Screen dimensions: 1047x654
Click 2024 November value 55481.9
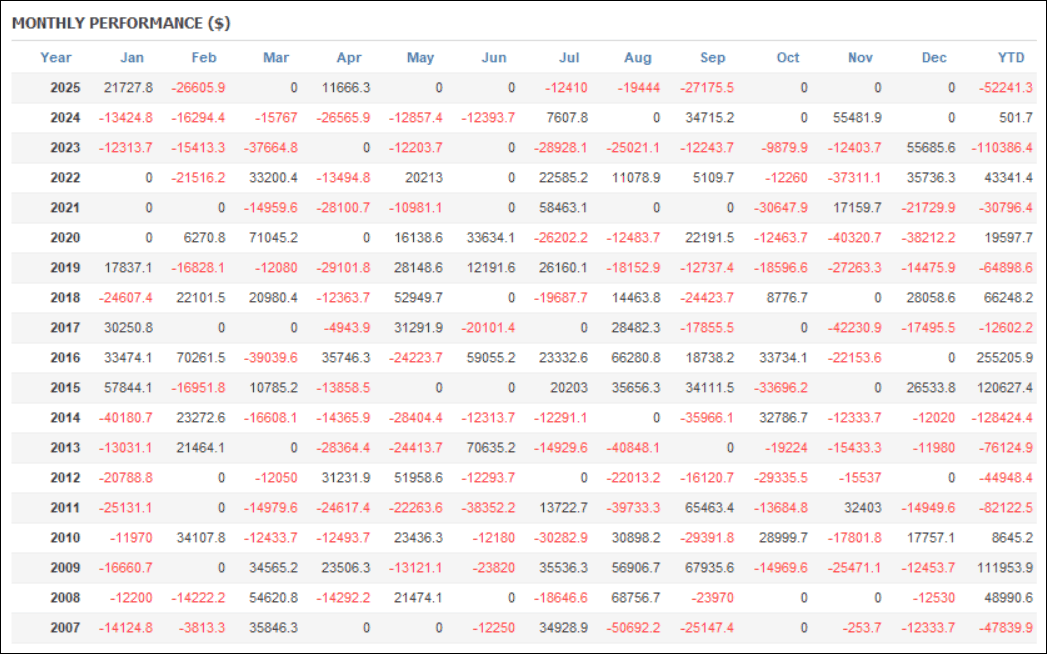857,118
